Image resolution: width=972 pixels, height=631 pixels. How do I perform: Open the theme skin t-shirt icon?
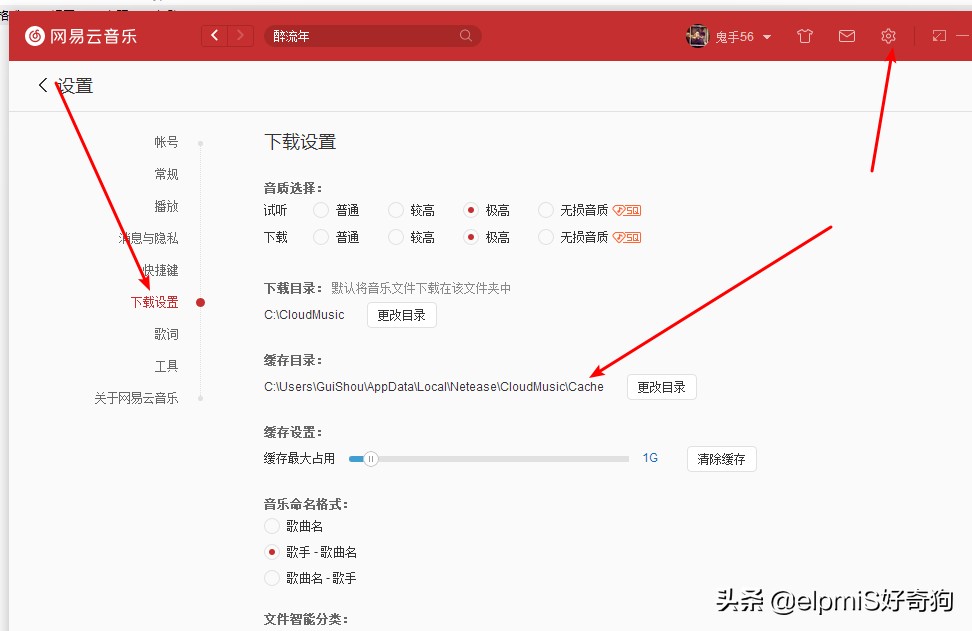804,35
